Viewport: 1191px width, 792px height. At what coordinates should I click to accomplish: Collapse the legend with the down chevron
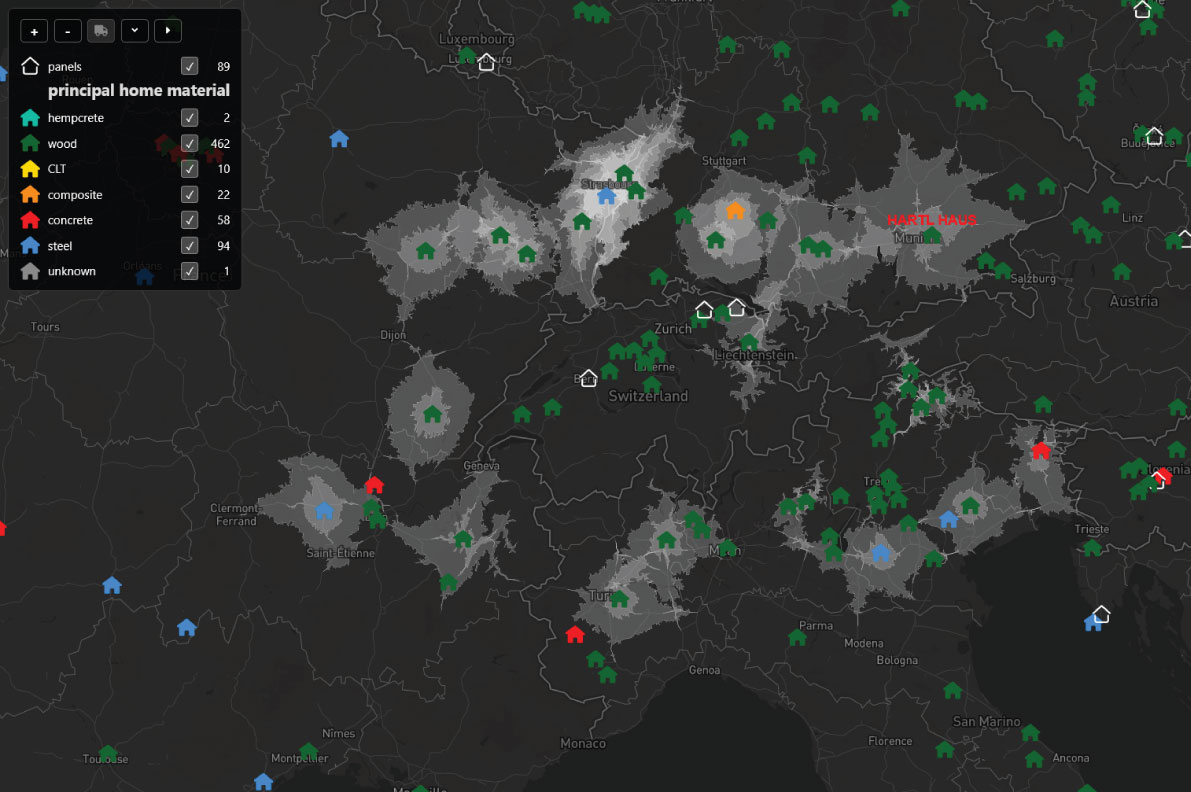click(x=134, y=31)
